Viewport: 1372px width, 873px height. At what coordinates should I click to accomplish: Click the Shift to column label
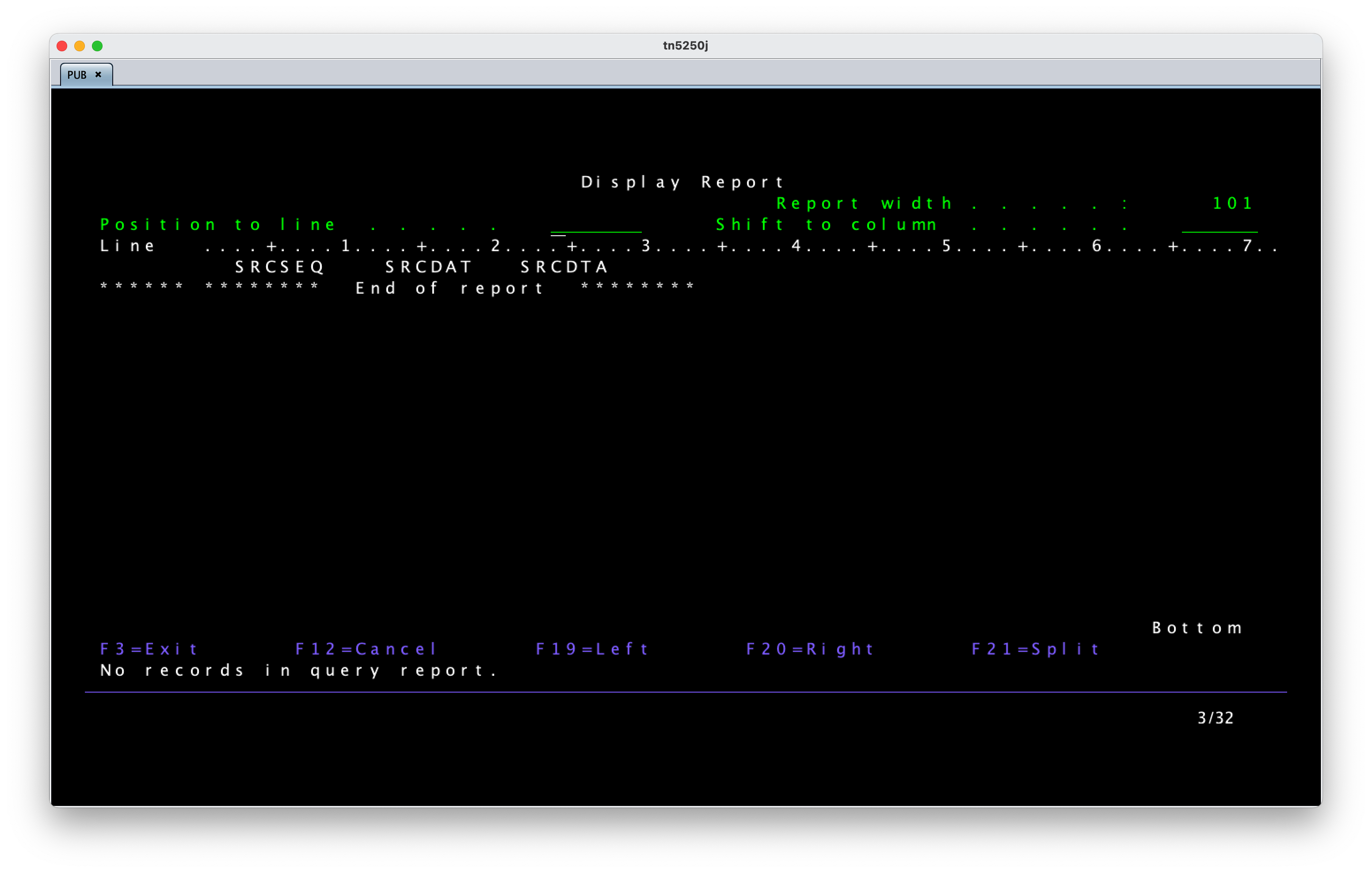[826, 225]
